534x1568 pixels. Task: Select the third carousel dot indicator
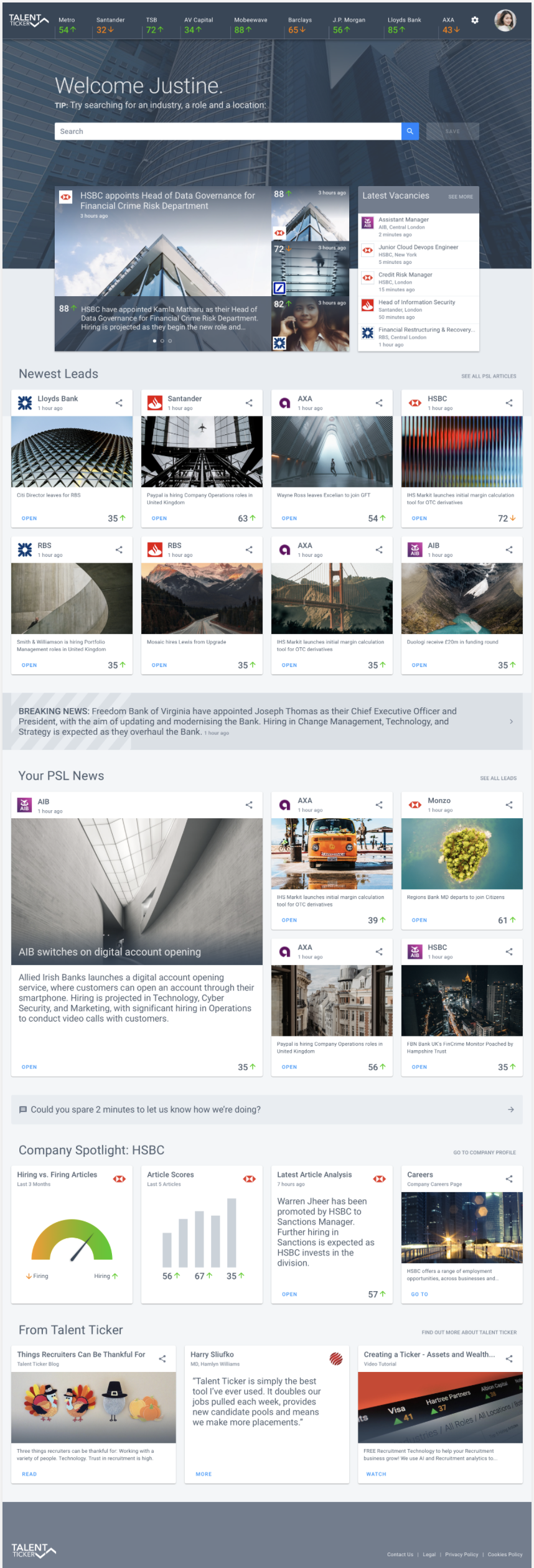pyautogui.click(x=170, y=341)
